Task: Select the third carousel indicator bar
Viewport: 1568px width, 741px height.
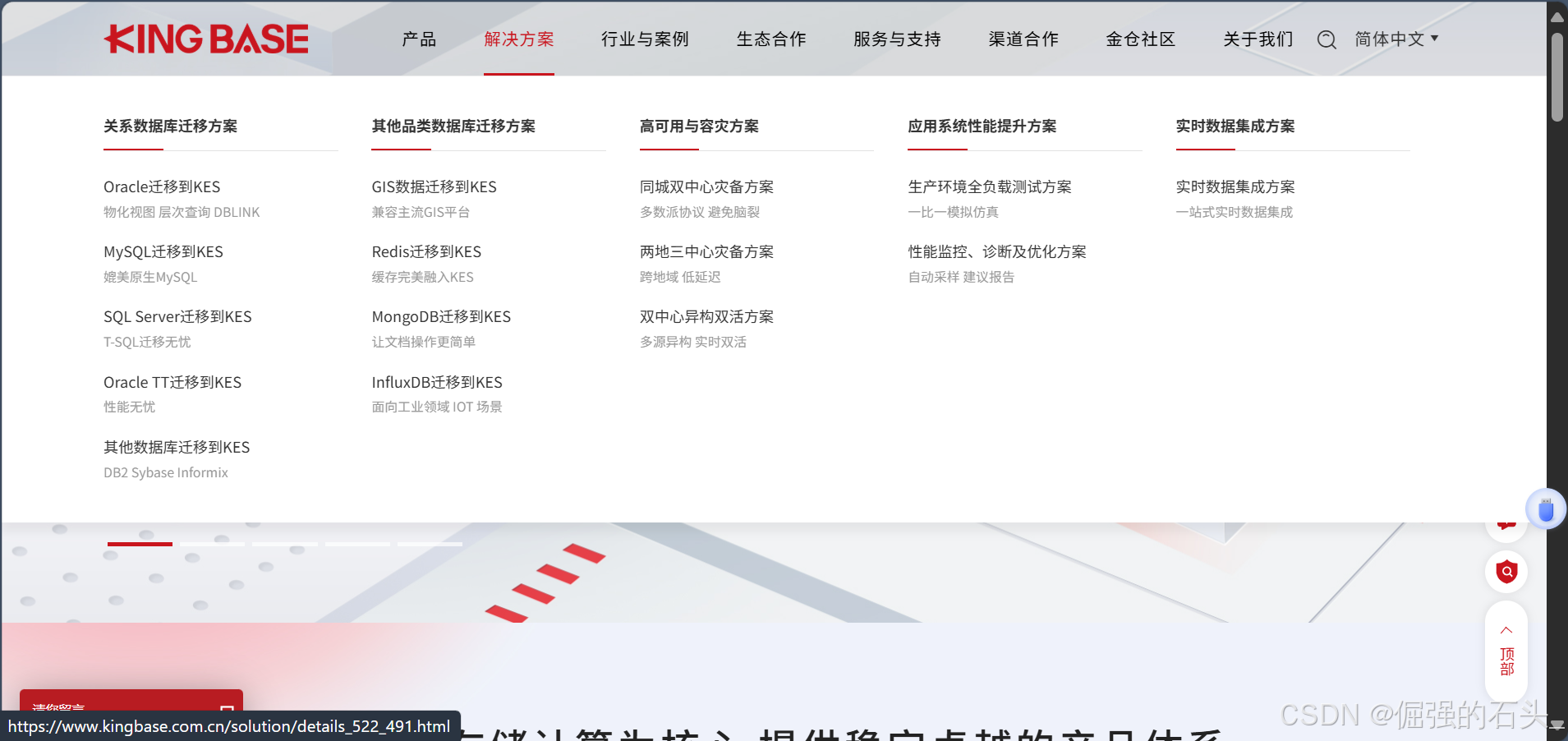Action: (285, 544)
